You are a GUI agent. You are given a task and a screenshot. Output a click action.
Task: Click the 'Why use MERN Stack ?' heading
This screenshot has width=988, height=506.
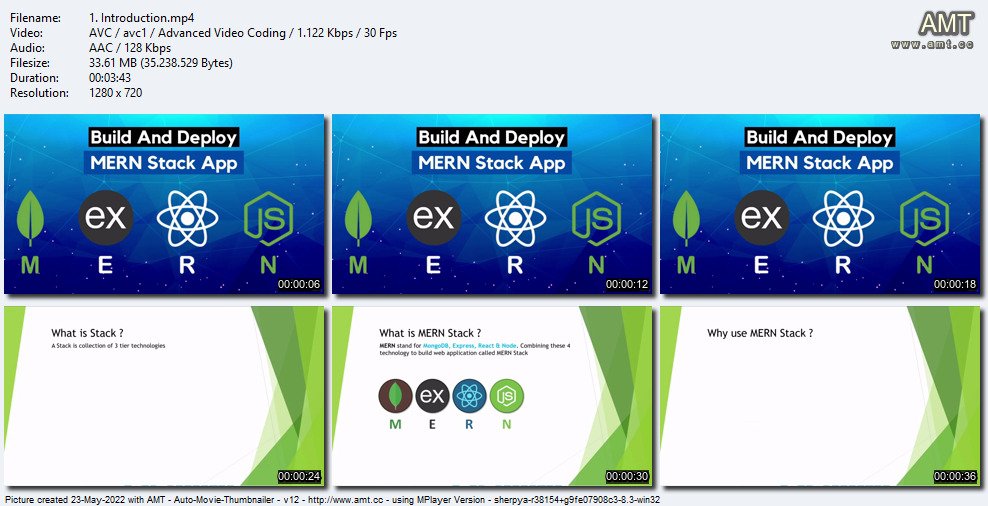click(760, 333)
